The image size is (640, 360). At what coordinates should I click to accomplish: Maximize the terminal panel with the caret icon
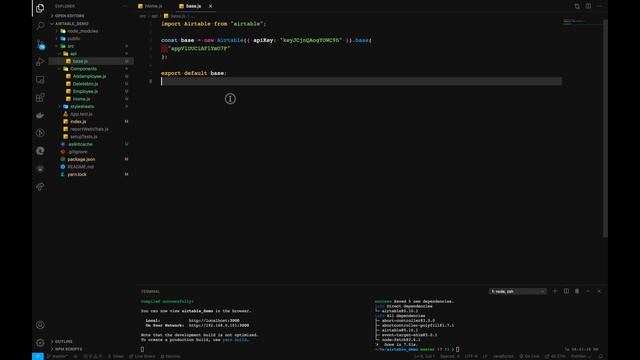(x=588, y=291)
